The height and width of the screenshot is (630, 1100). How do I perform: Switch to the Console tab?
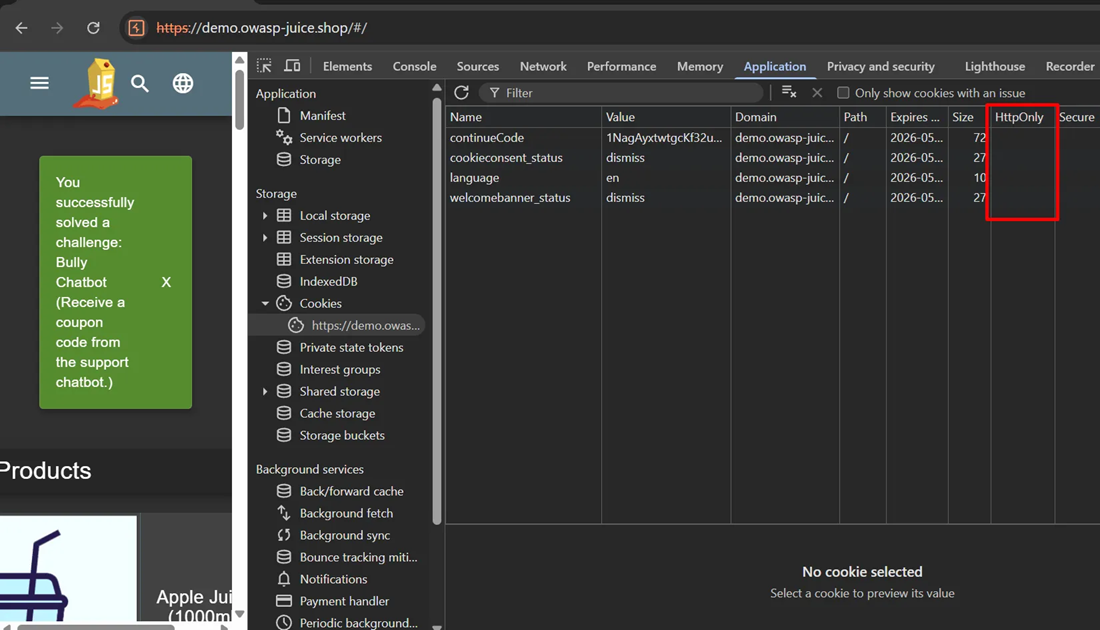(415, 66)
